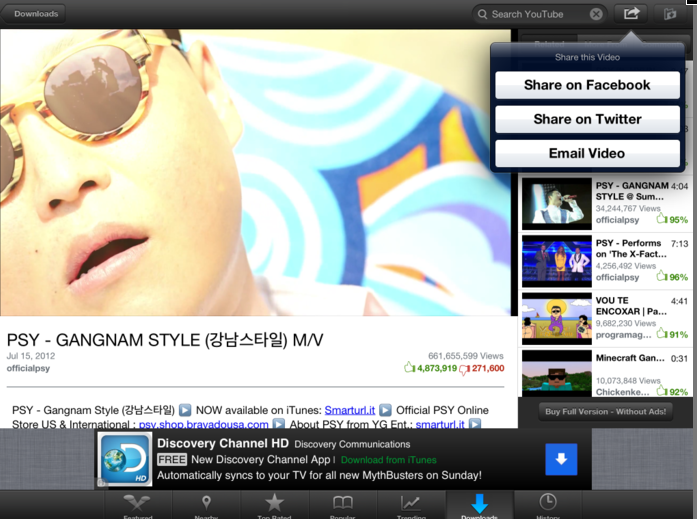Screen dimensions: 697x519
Task: Tap the Email Video button
Action: [587, 153]
